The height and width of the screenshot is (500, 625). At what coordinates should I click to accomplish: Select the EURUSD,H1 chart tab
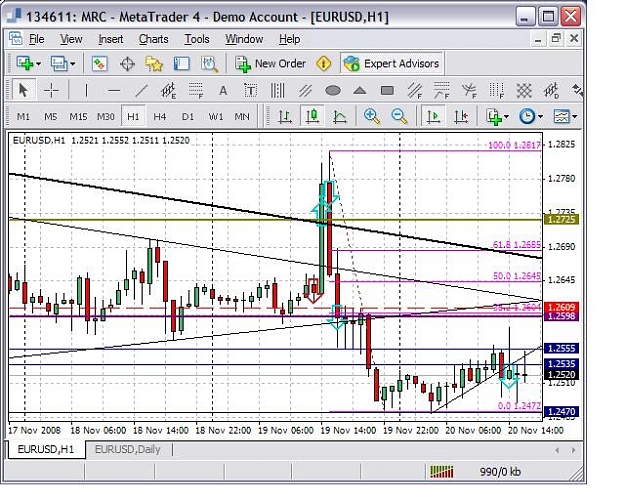[x=46, y=450]
